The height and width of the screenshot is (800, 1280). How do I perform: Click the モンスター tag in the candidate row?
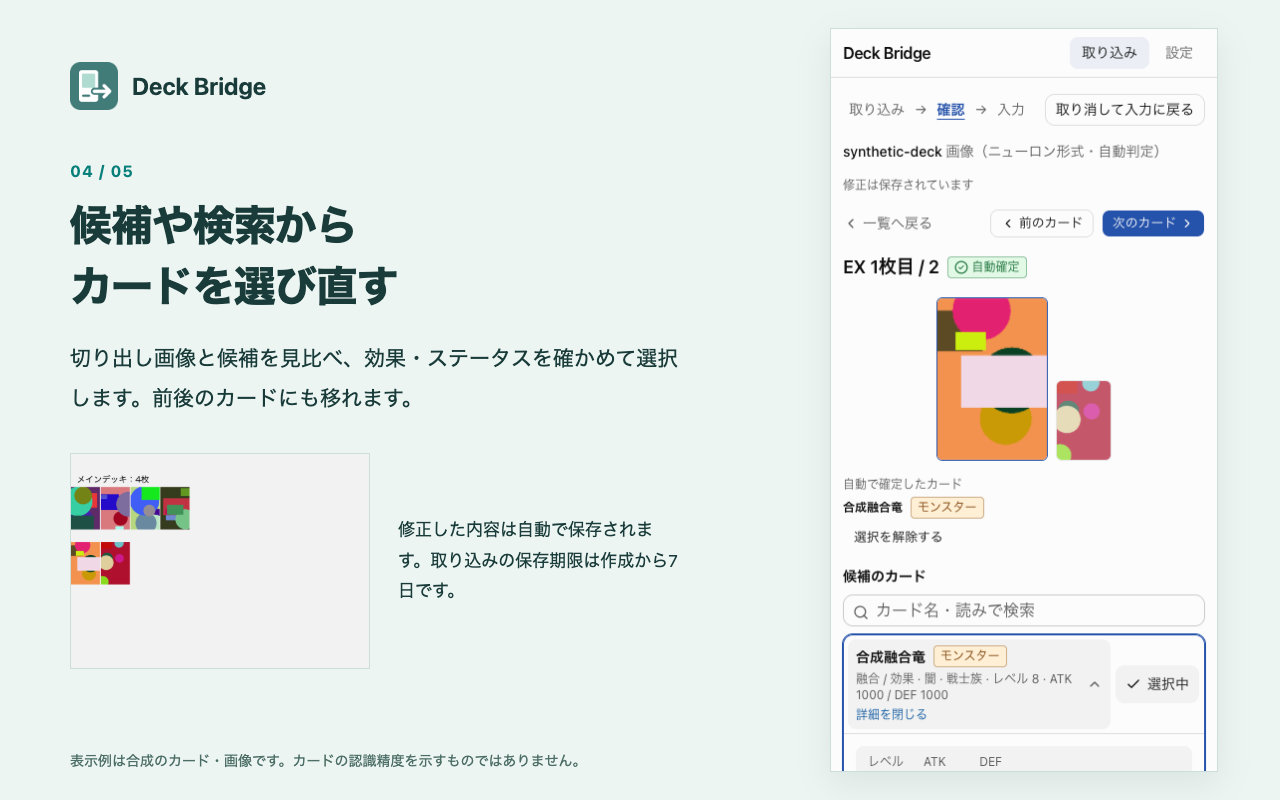970,656
